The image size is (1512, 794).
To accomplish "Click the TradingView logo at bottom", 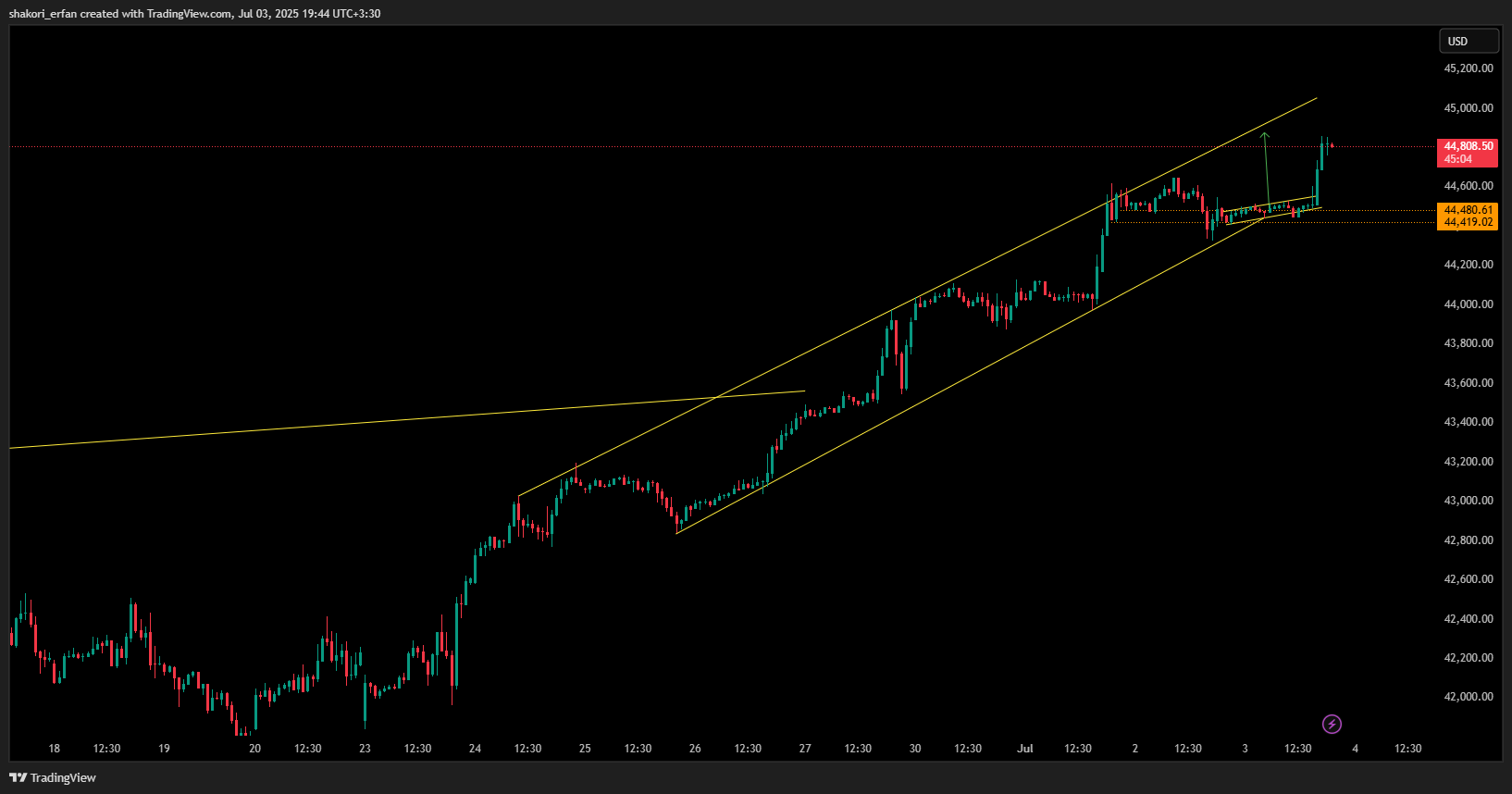I will [x=53, y=777].
